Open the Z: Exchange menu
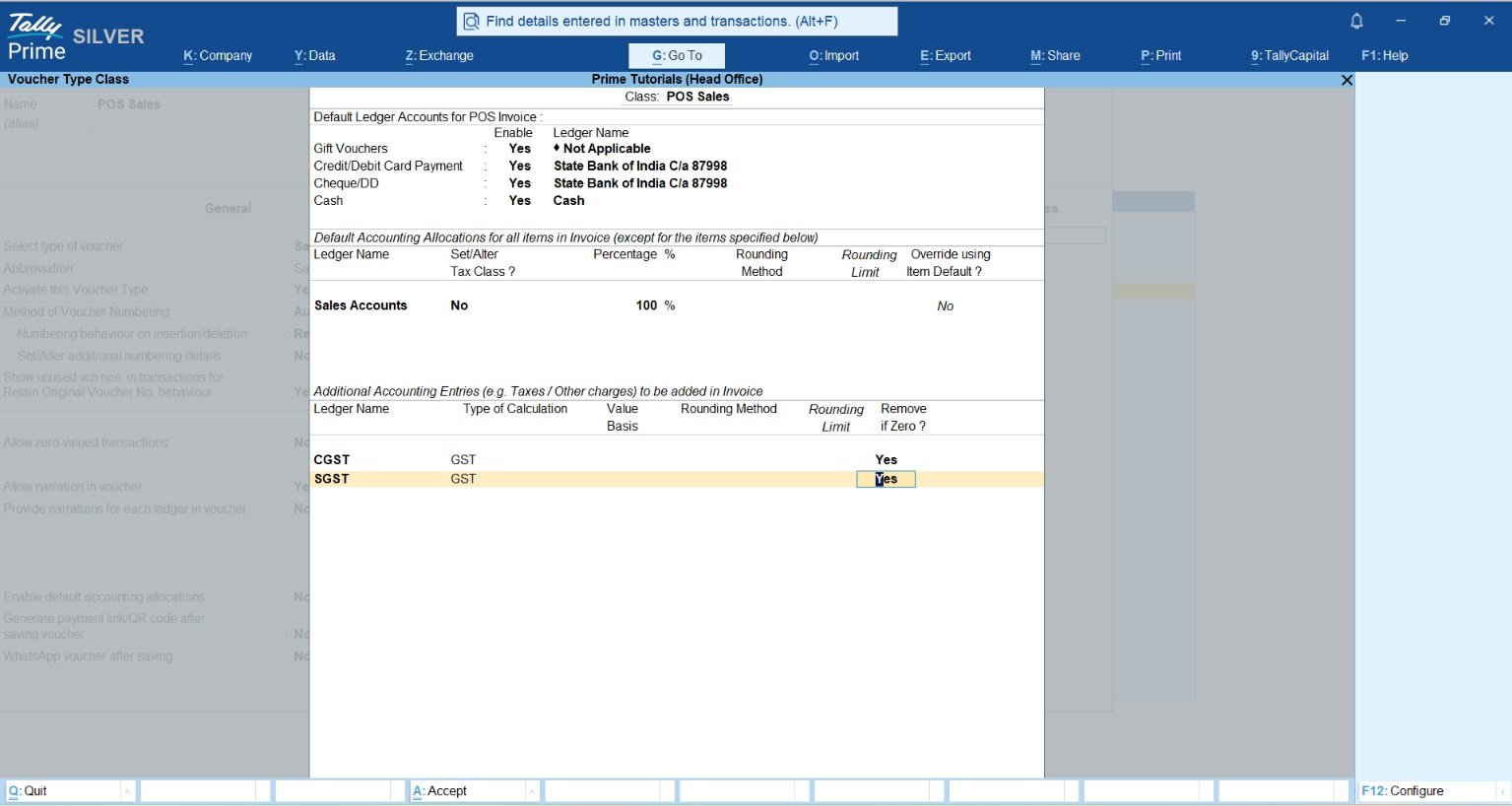Image resolution: width=1512 pixels, height=806 pixels. point(439,56)
